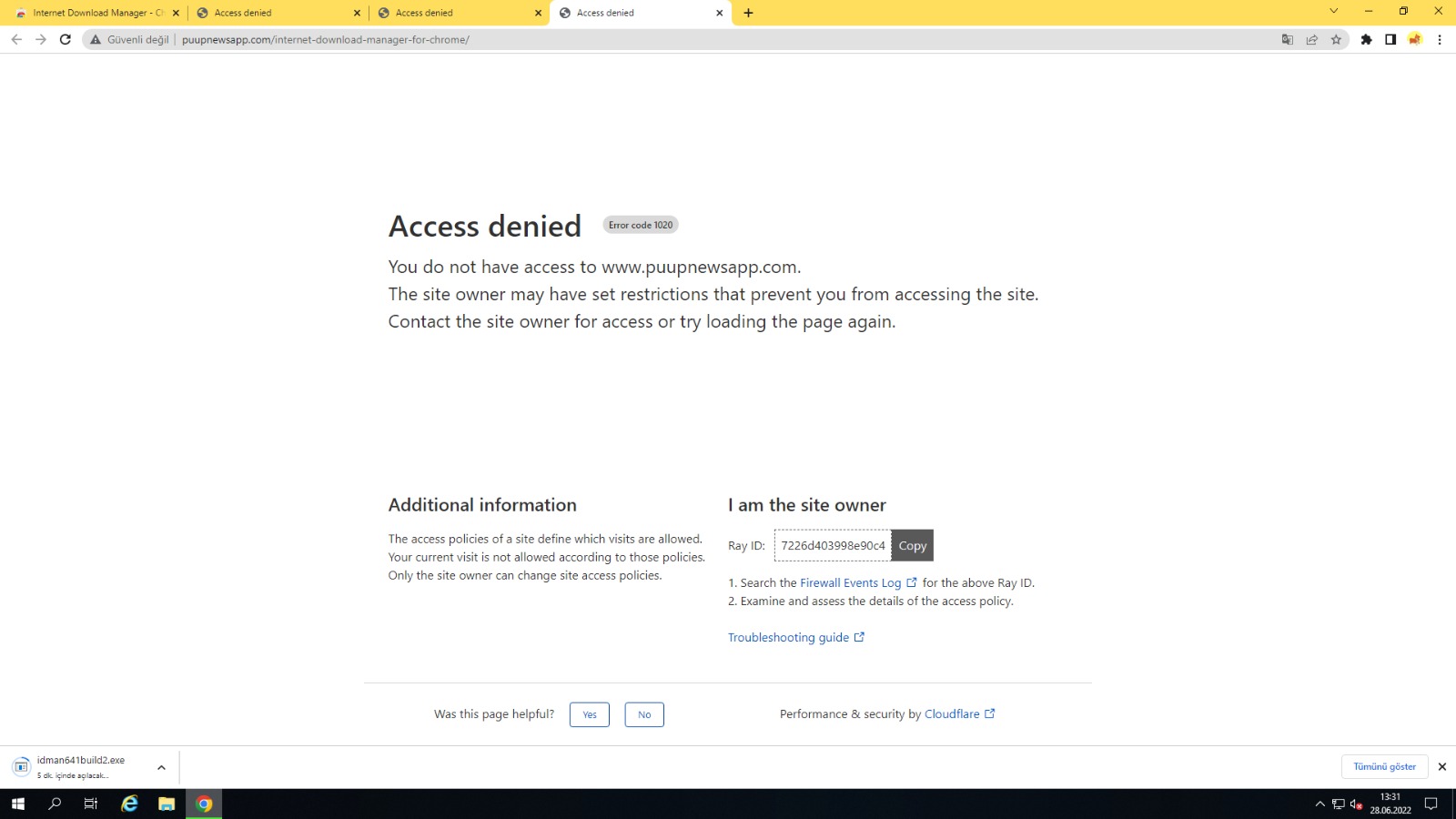Open the downloaded idman641build2.exe file
The width and height of the screenshot is (1456, 819).
80,766
